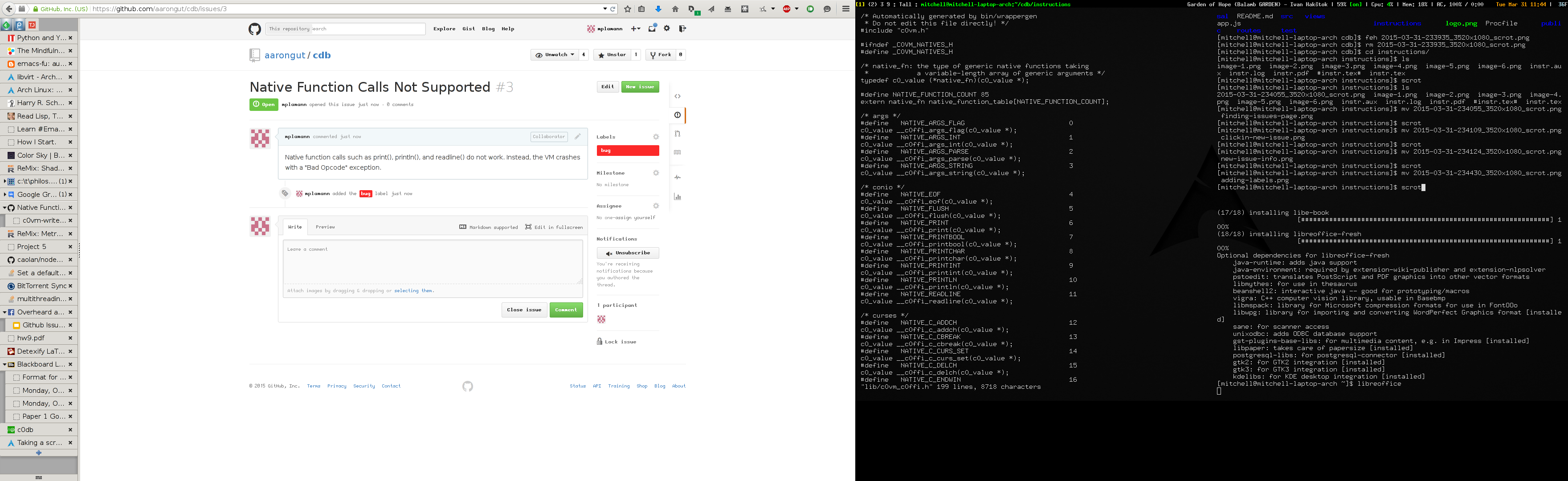Toggle the Unstar repository button

[x=612, y=55]
